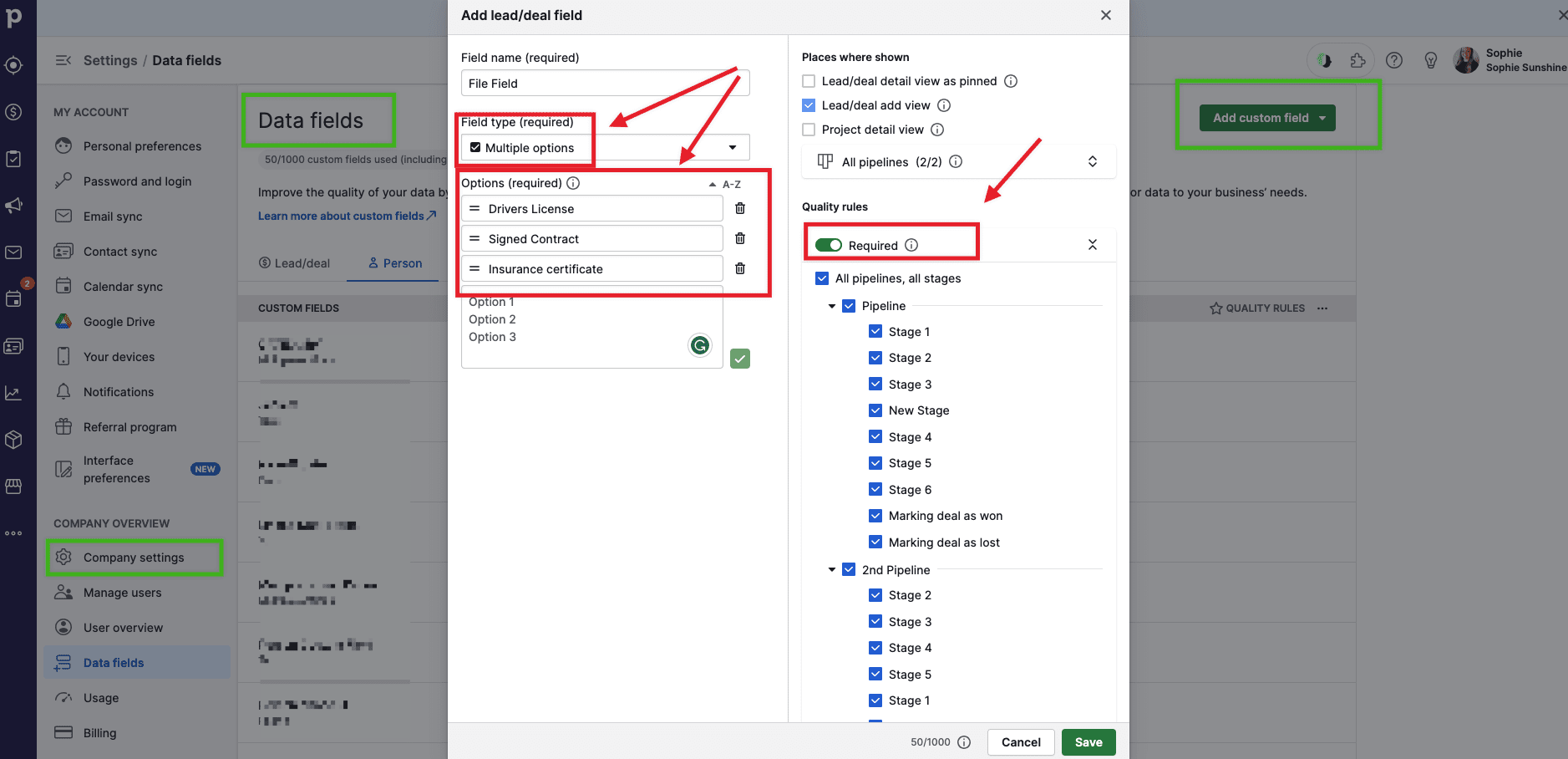Delete the Drivers License option

pos(739,209)
